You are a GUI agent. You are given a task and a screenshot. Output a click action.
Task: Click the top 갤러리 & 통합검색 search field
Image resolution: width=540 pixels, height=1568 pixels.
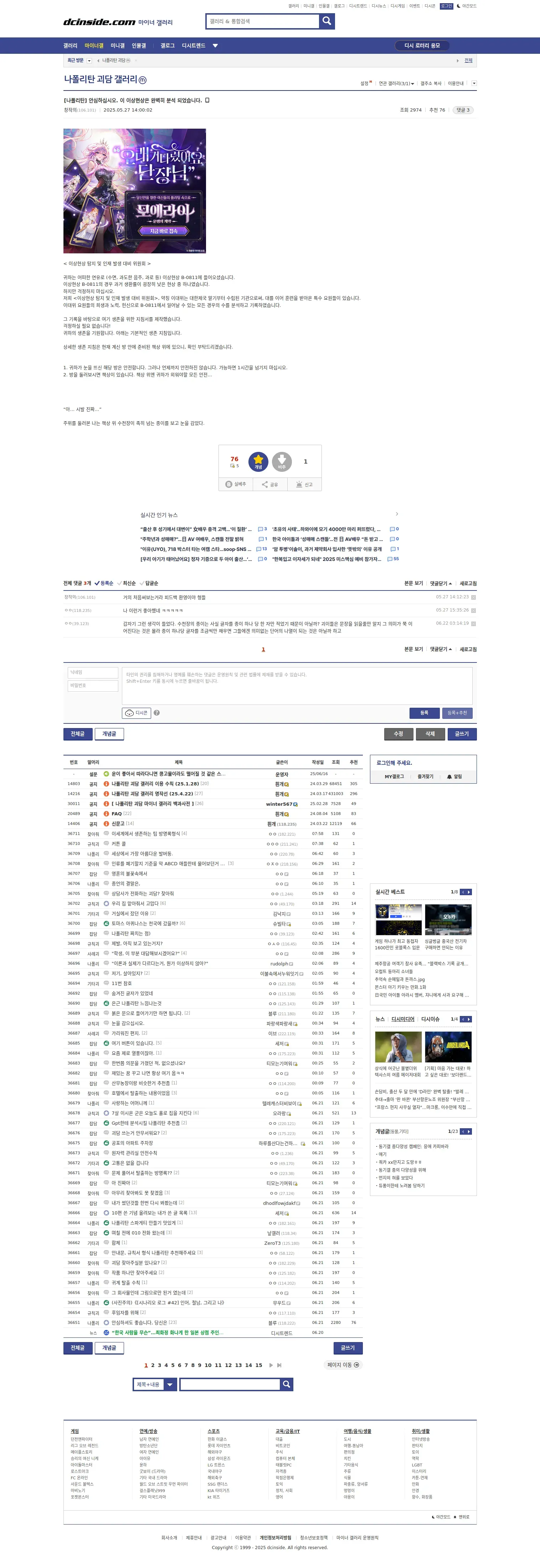(263, 21)
